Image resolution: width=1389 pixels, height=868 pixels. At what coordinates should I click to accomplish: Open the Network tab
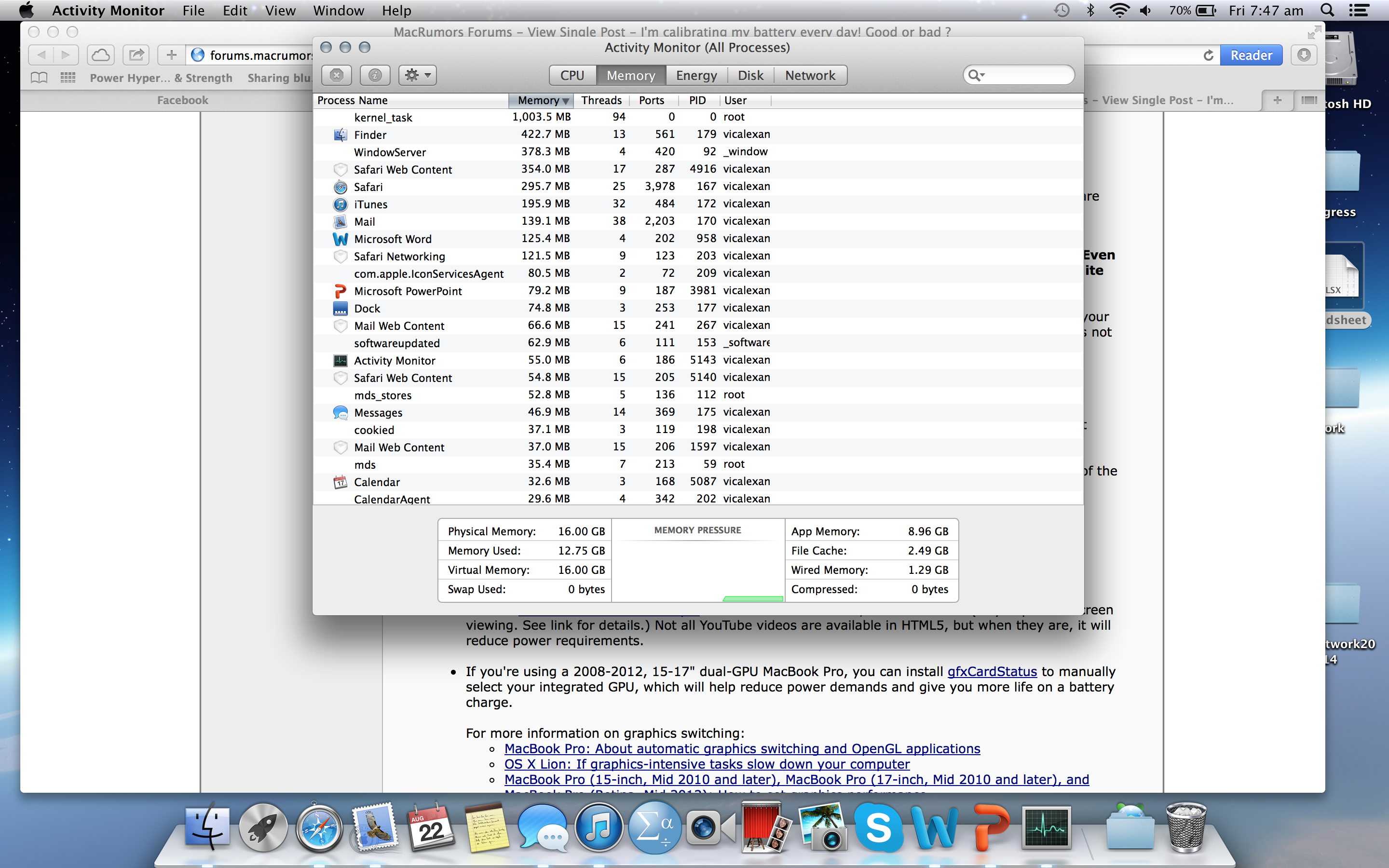click(810, 75)
